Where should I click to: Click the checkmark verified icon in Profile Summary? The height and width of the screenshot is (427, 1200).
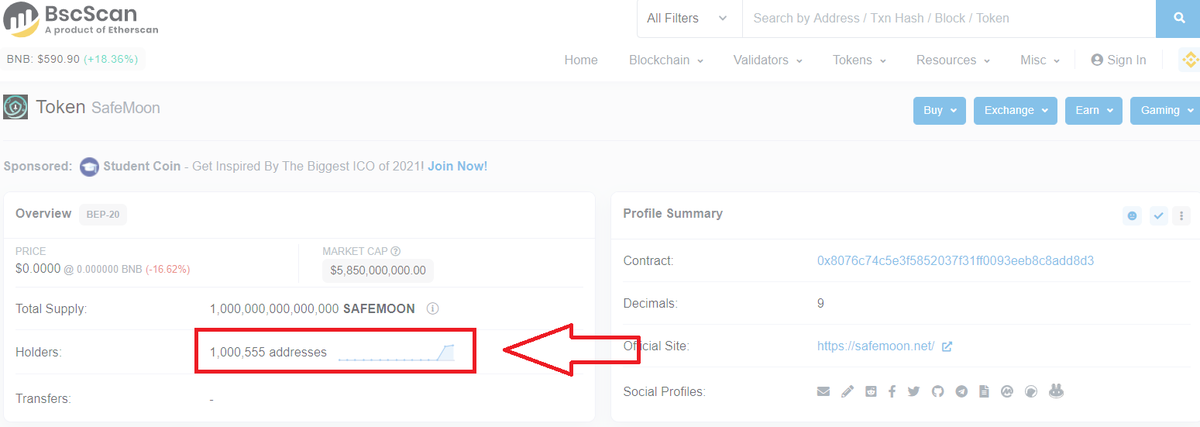click(1159, 215)
